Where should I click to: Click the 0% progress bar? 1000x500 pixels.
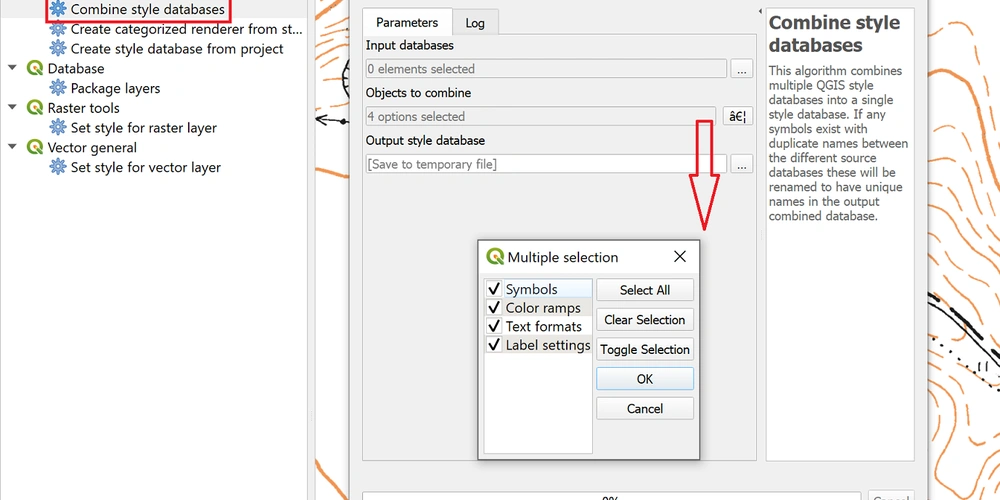612,496
